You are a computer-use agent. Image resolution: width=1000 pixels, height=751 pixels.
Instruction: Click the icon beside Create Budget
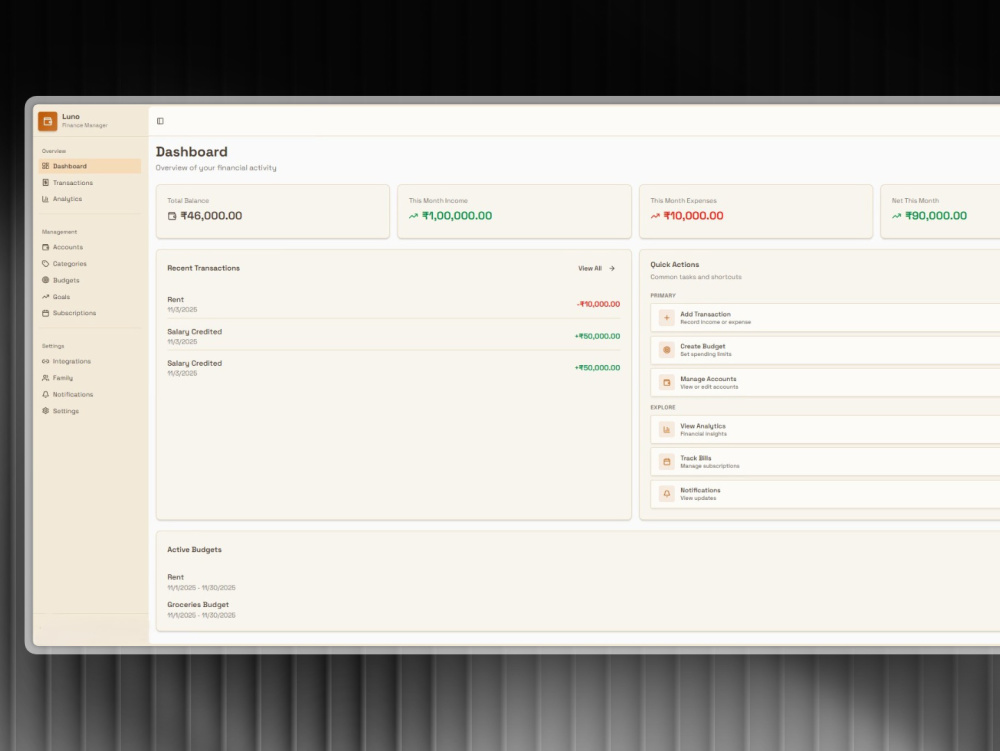[x=666, y=349]
